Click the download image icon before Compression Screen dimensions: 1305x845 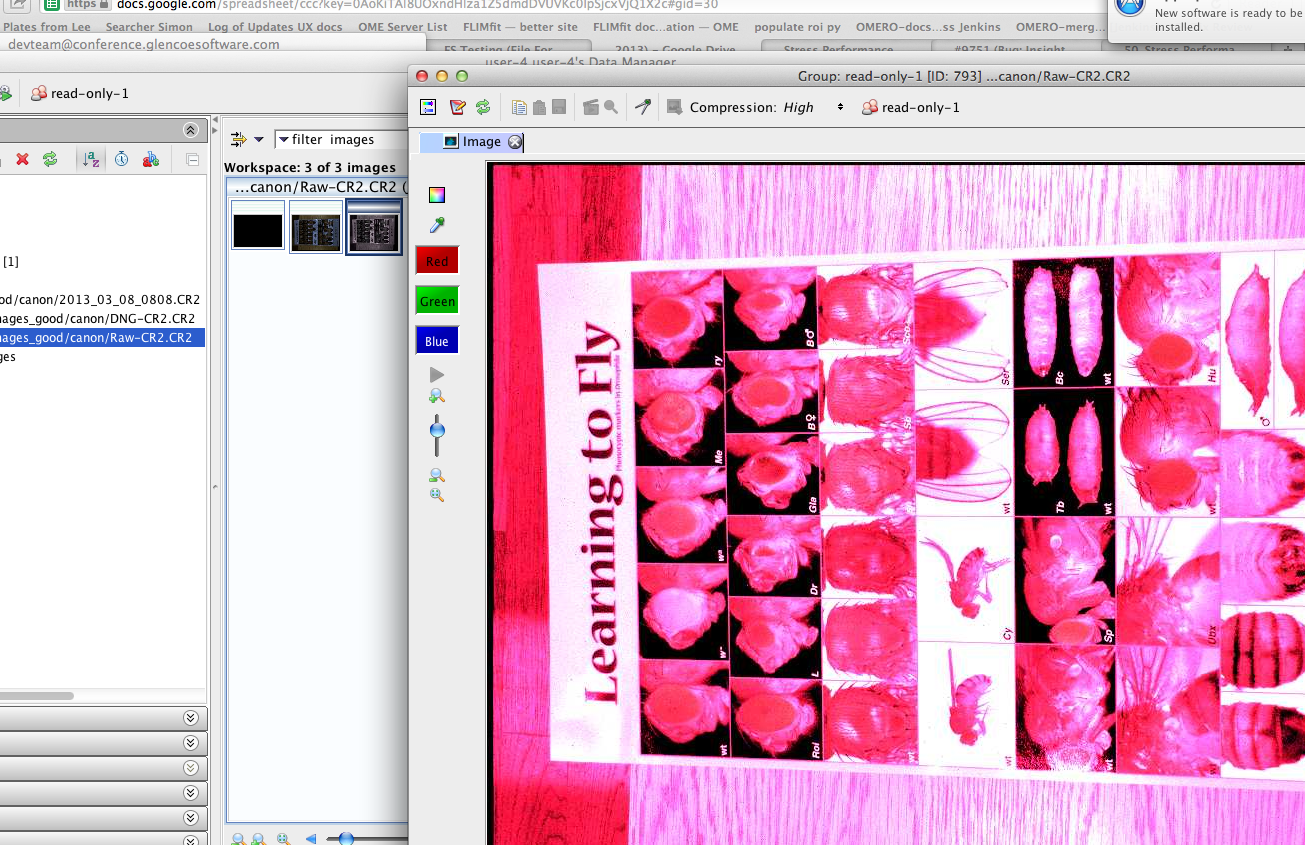tap(674, 107)
